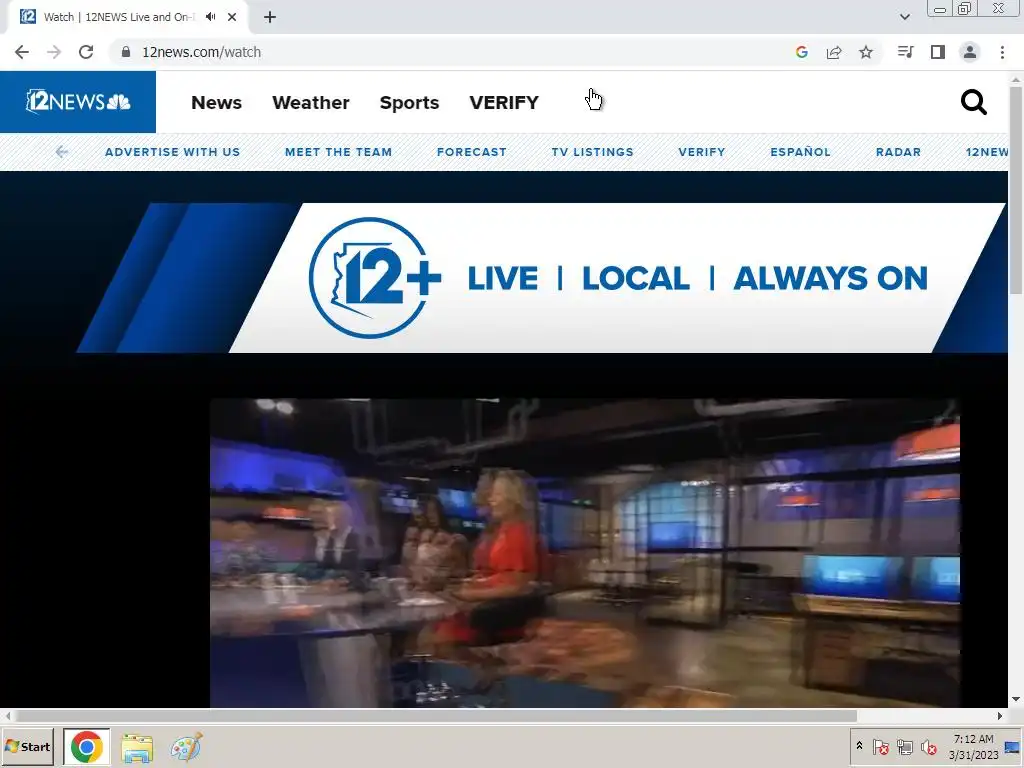Click the horizontal scrollbar thumb

click(x=436, y=716)
